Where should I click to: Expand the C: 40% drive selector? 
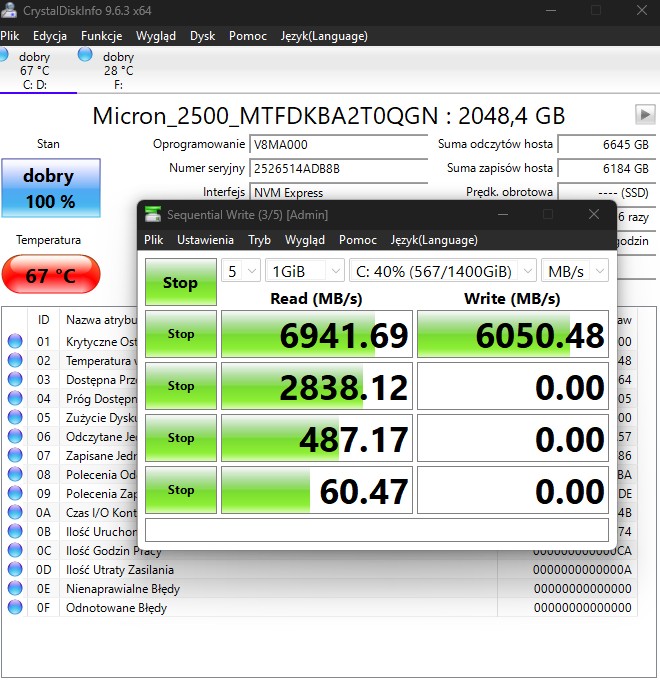coord(441,271)
